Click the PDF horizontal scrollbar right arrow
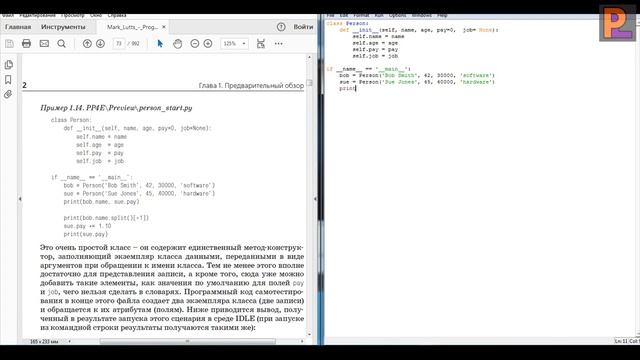Image resolution: width=640 pixels, height=360 pixels. 302,341
